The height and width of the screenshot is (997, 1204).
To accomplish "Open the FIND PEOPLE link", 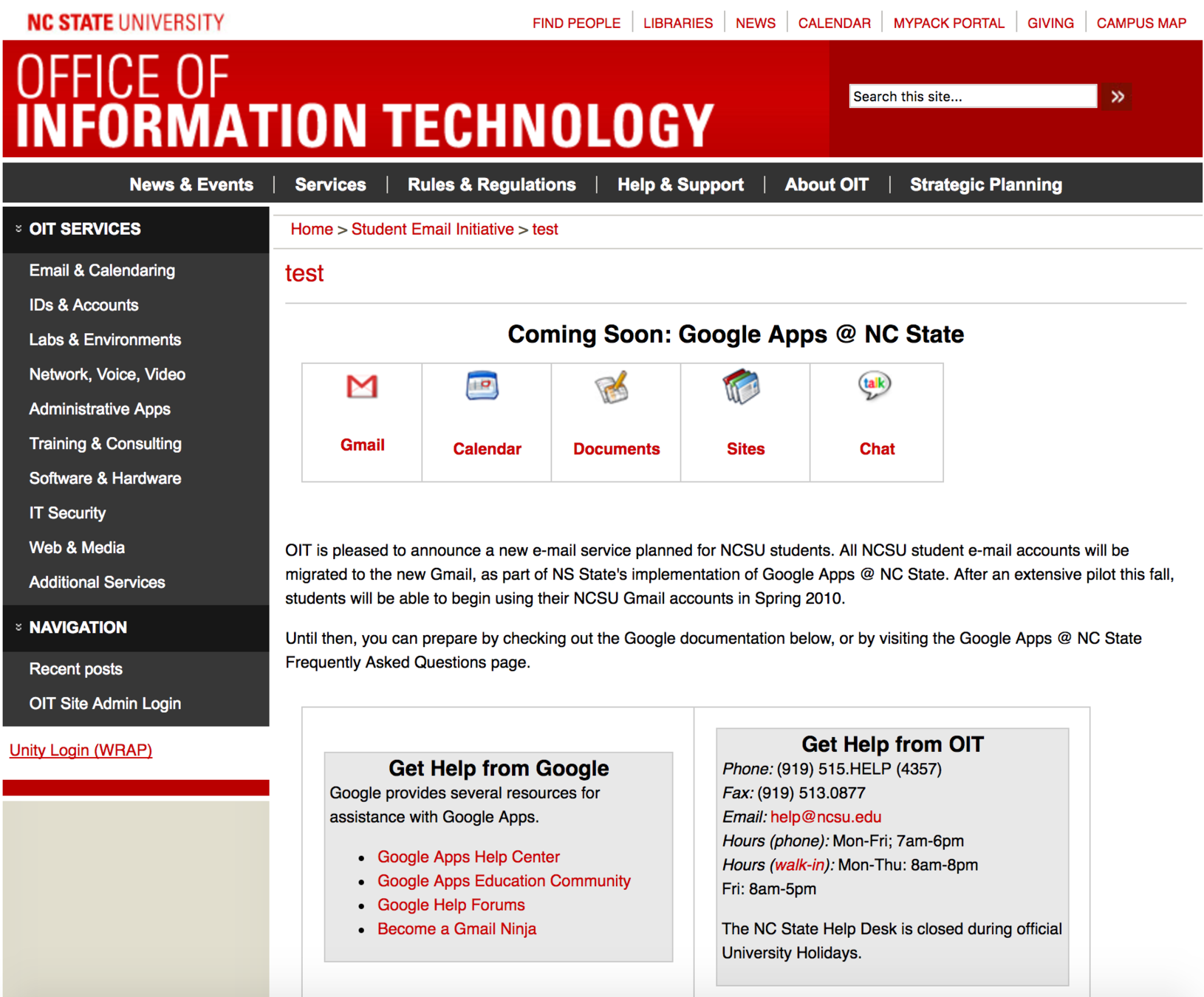I will (x=576, y=23).
